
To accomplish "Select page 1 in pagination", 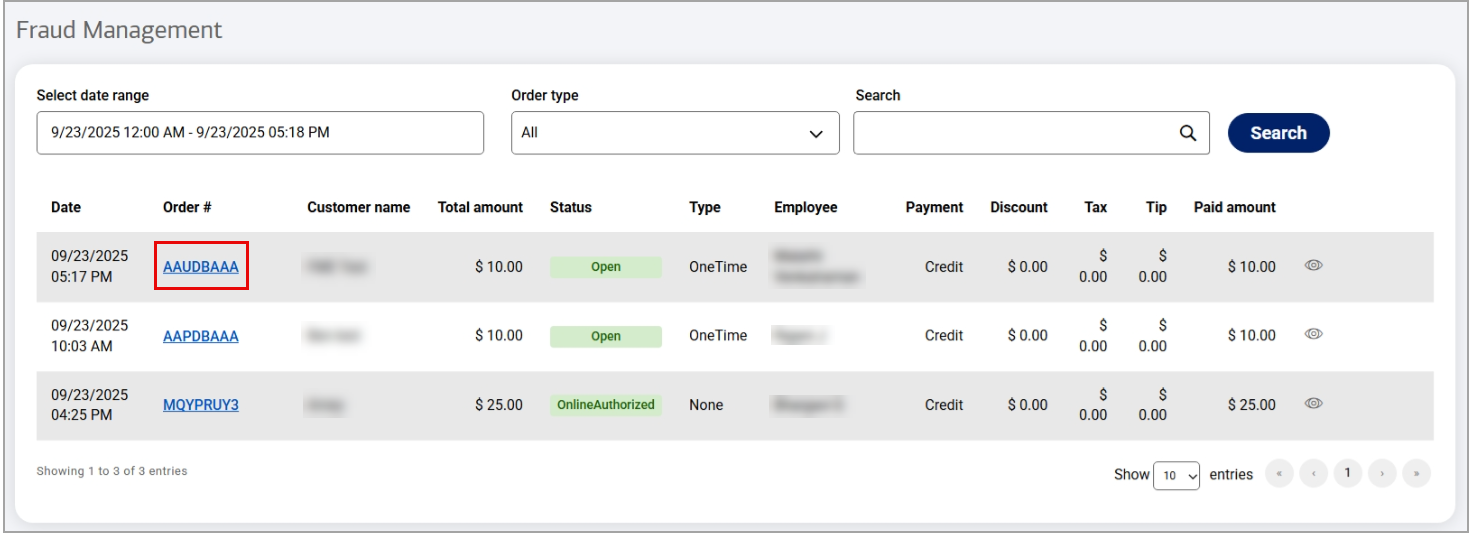I will (1348, 473).
